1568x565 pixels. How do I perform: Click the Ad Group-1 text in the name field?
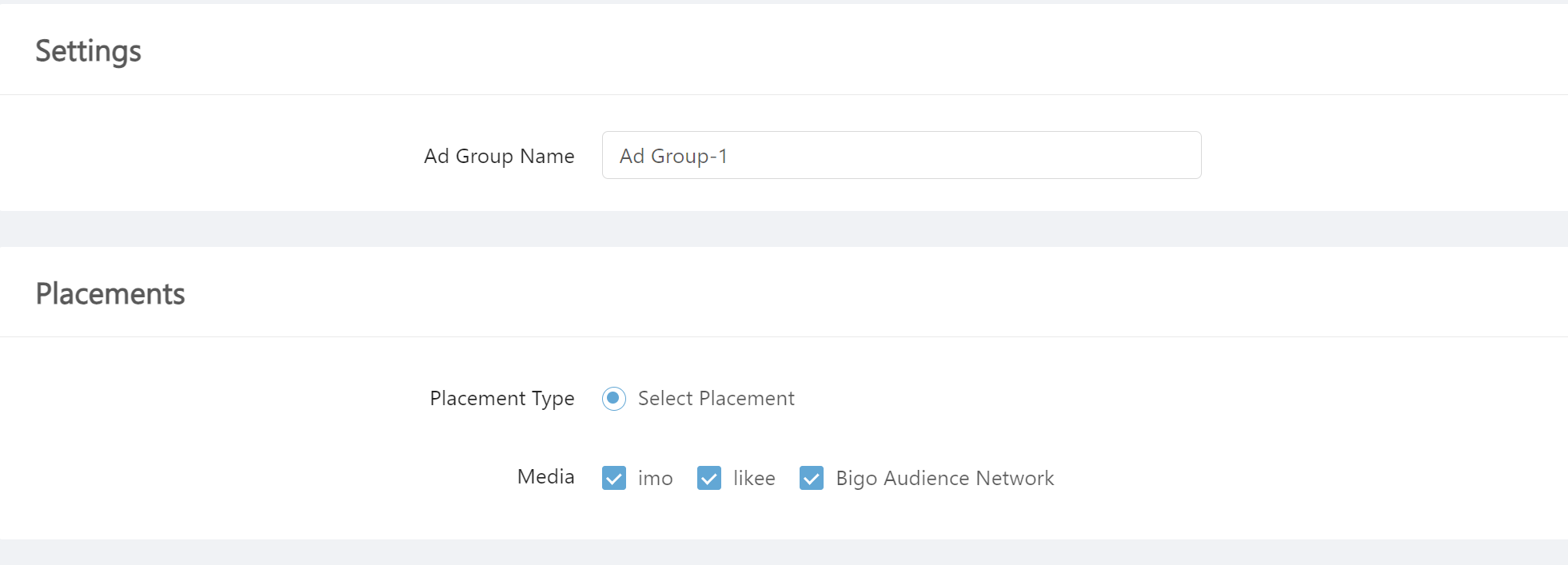tap(673, 156)
